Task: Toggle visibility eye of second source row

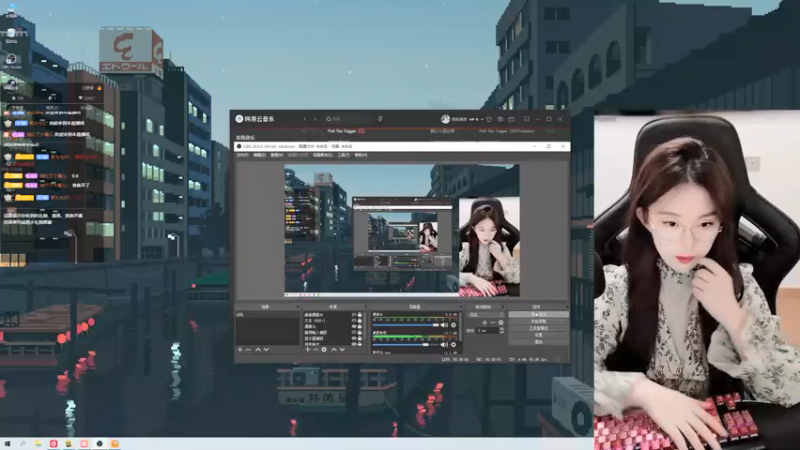Action: [354, 320]
